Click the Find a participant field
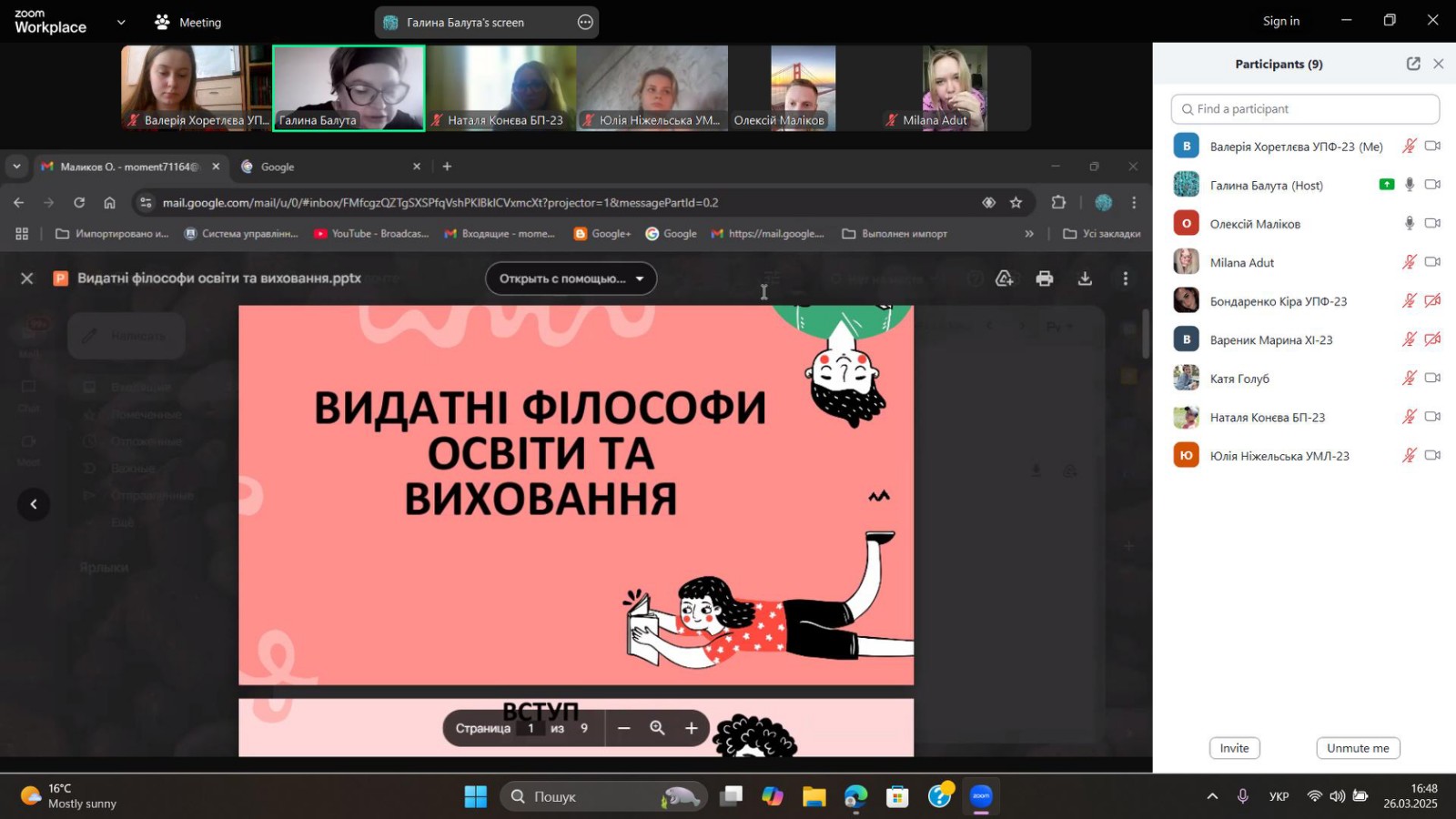The width and height of the screenshot is (1456, 819). [1305, 109]
